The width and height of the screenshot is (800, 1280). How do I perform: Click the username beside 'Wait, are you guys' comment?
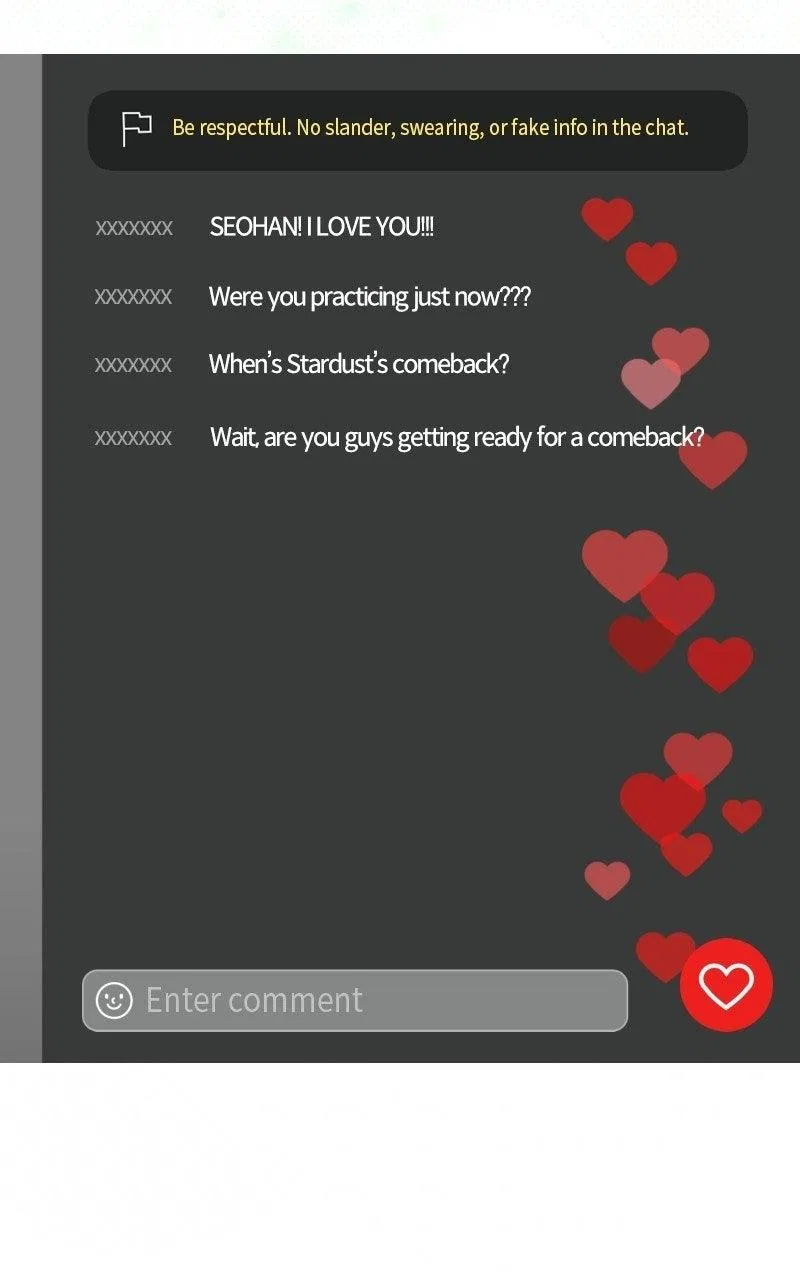133,438
